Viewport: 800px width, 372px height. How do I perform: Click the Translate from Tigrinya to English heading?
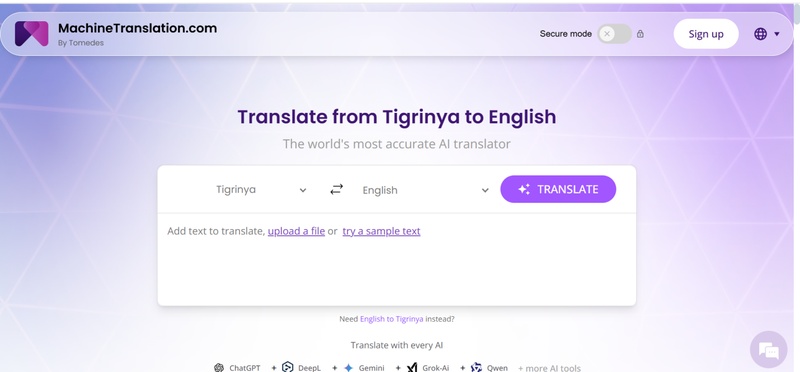(396, 117)
